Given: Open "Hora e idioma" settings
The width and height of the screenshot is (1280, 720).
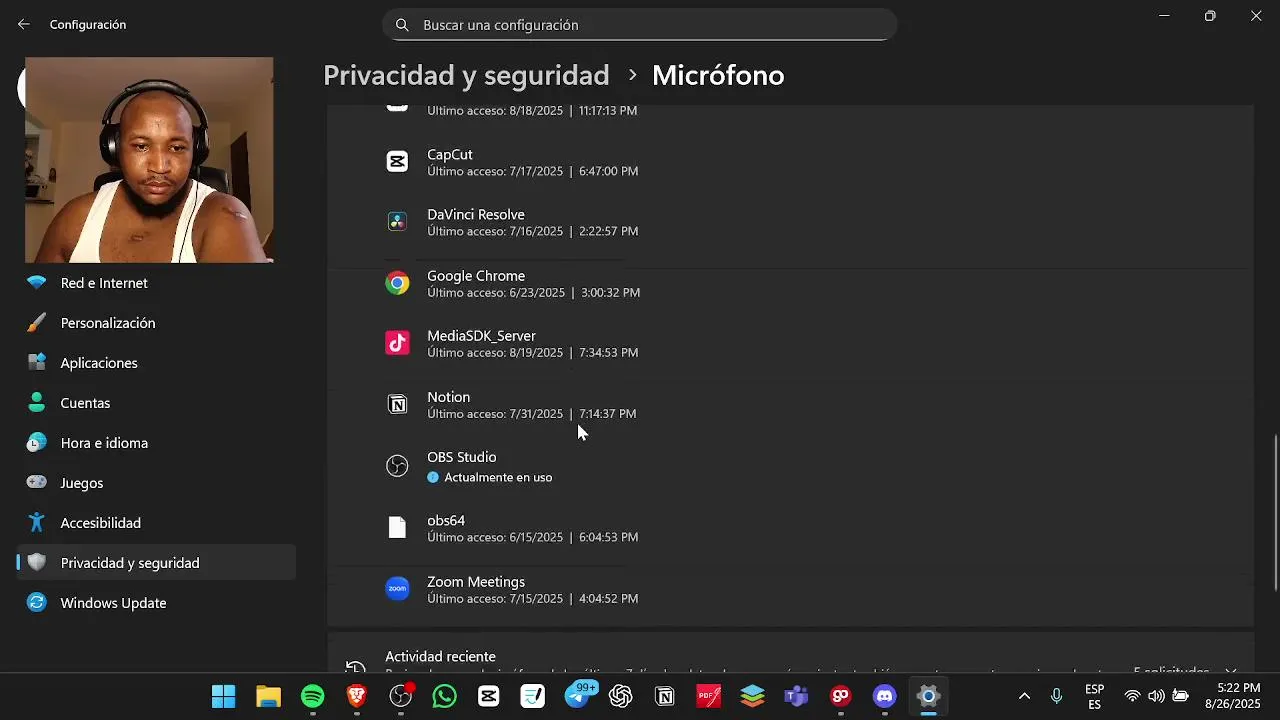Looking at the screenshot, I should pyautogui.click(x=156, y=443).
